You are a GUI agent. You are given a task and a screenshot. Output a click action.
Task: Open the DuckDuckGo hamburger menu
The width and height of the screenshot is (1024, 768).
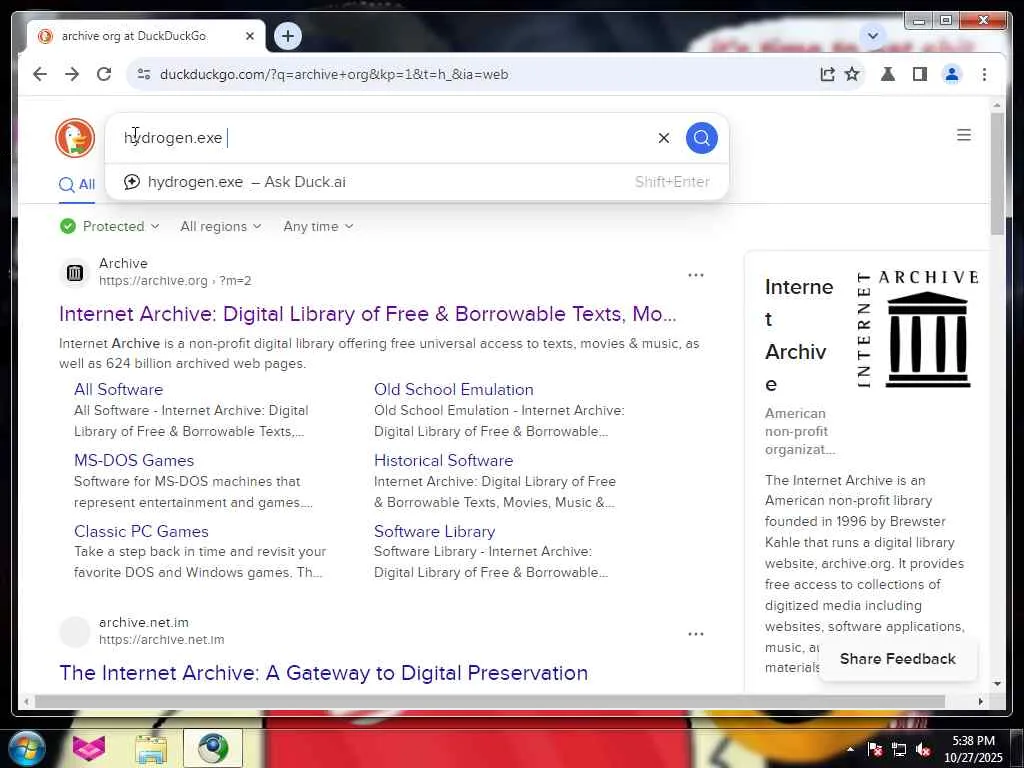[x=963, y=135]
